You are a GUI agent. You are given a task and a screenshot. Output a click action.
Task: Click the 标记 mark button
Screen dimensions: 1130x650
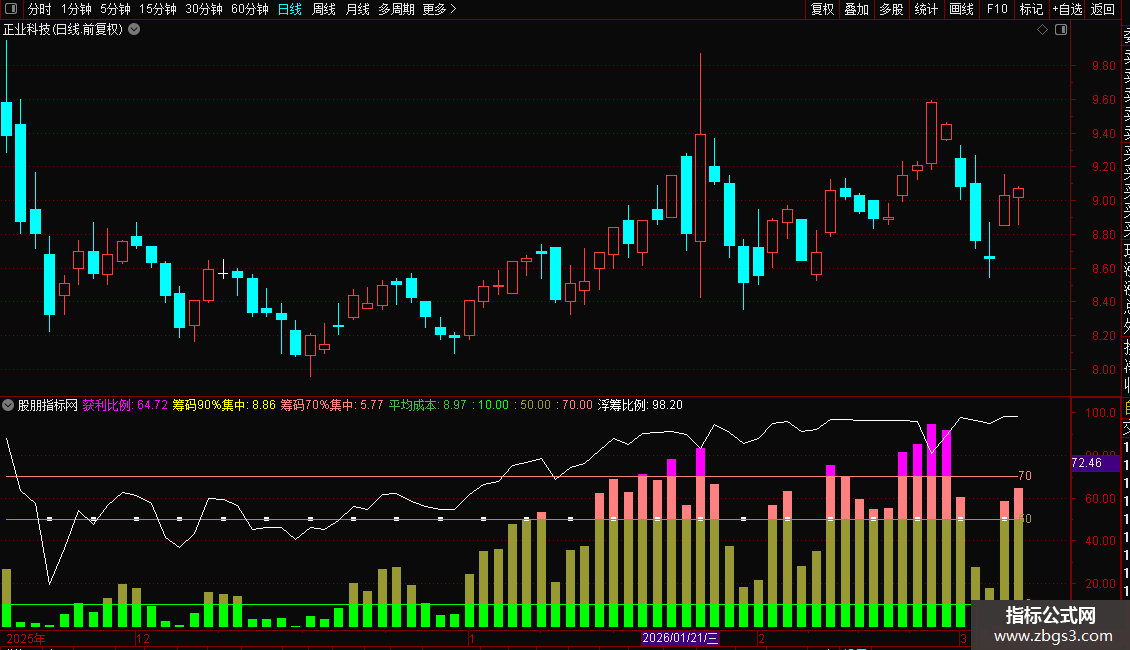(x=1031, y=9)
